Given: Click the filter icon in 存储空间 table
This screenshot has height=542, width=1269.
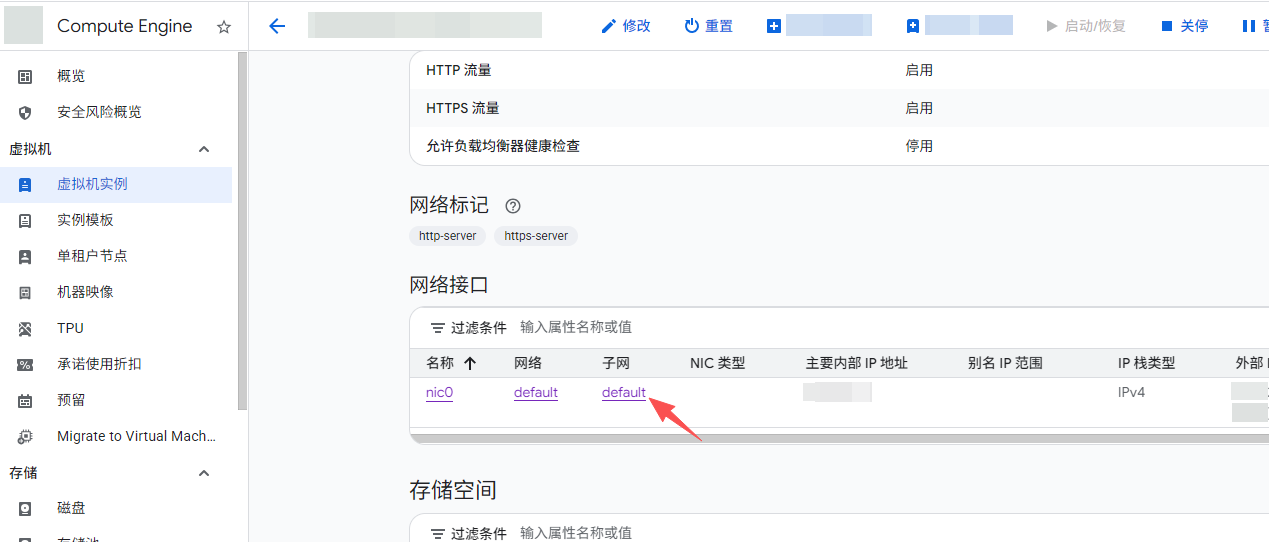Looking at the screenshot, I should [437, 533].
